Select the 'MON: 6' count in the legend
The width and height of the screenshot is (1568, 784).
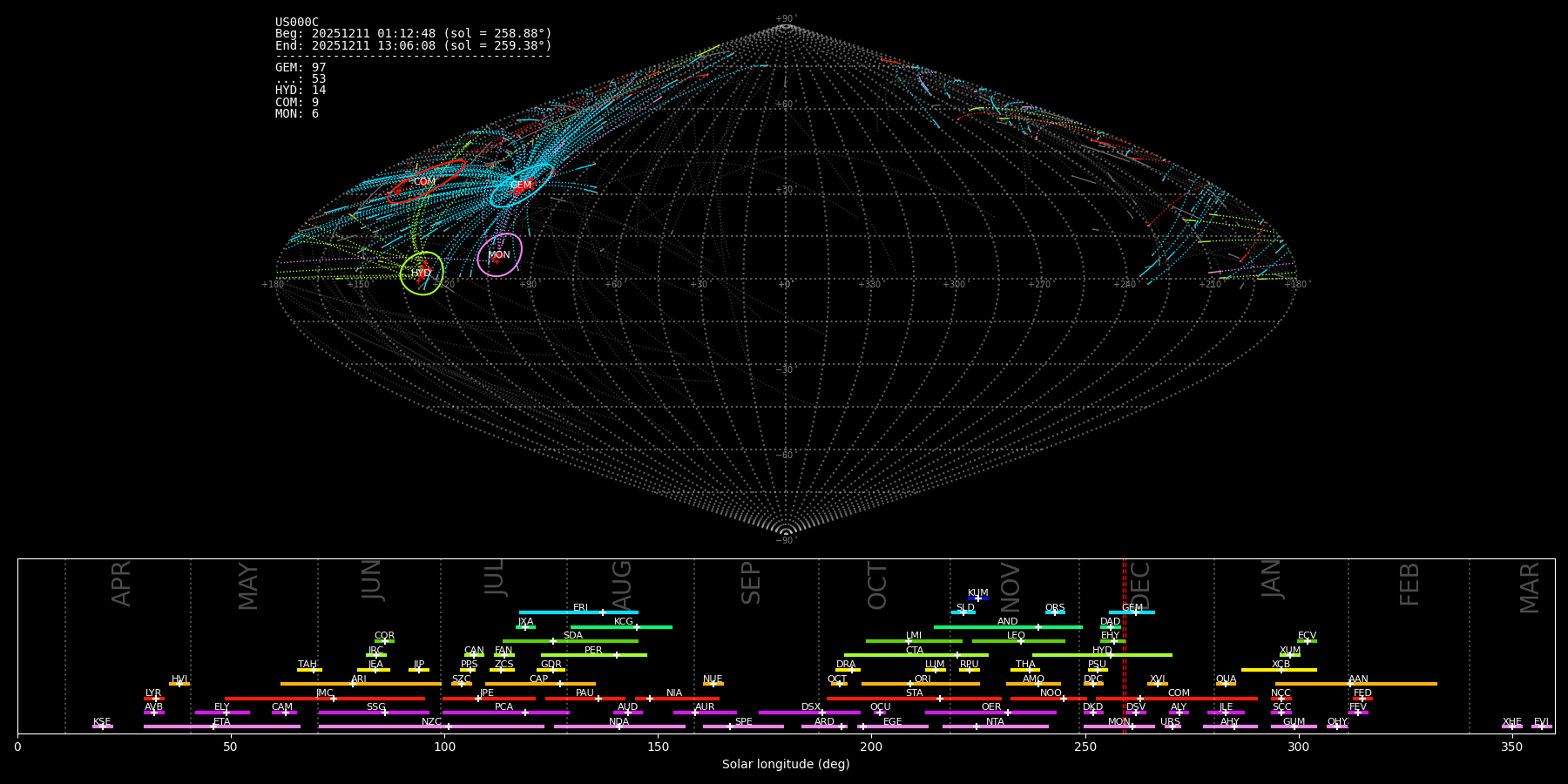[x=297, y=114]
